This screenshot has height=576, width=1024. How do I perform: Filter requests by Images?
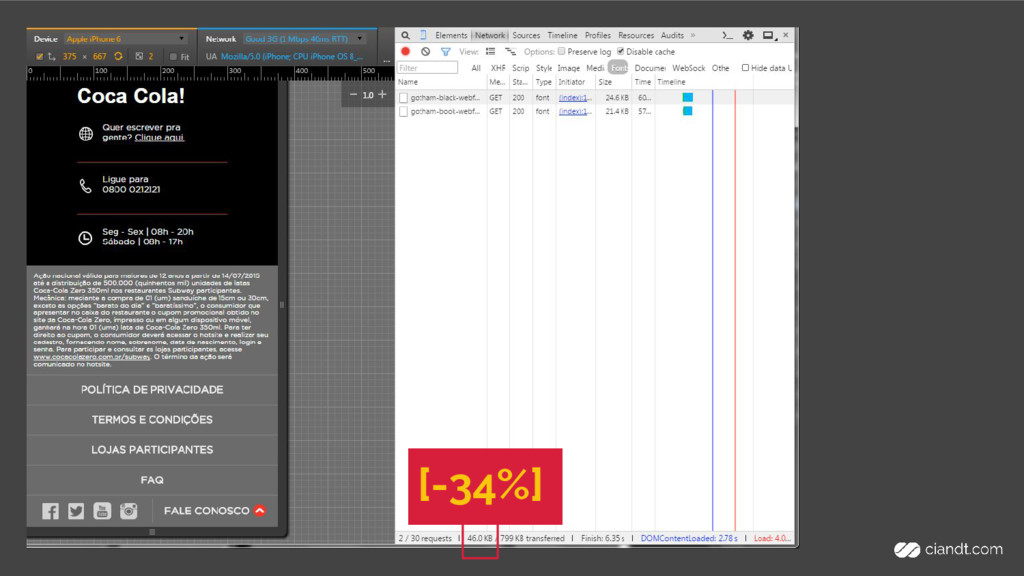[568, 68]
